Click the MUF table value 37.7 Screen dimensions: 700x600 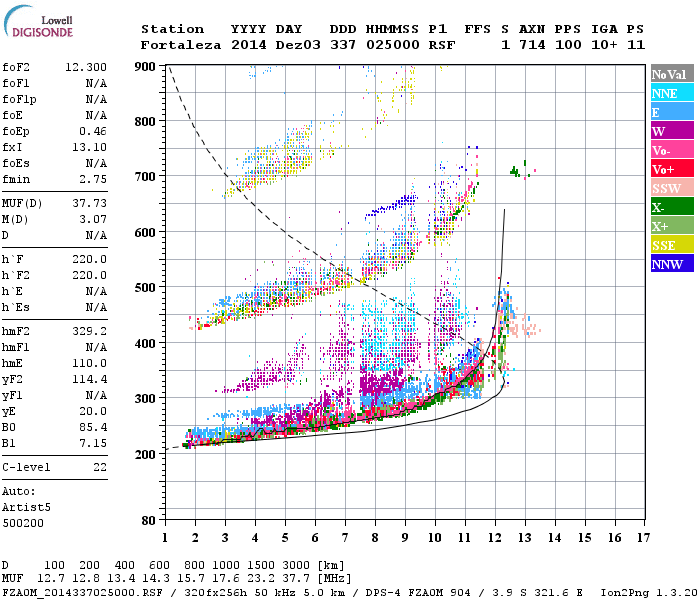tap(296, 579)
